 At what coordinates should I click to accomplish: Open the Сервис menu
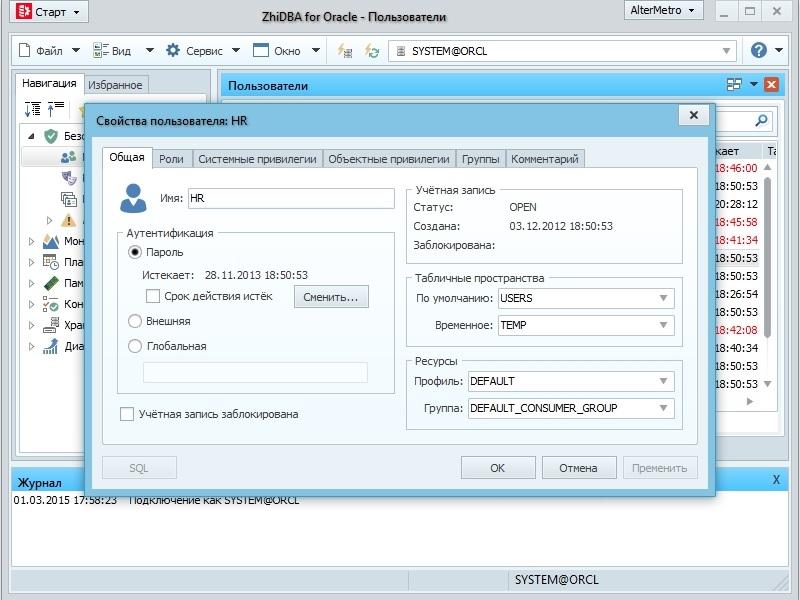tap(203, 51)
